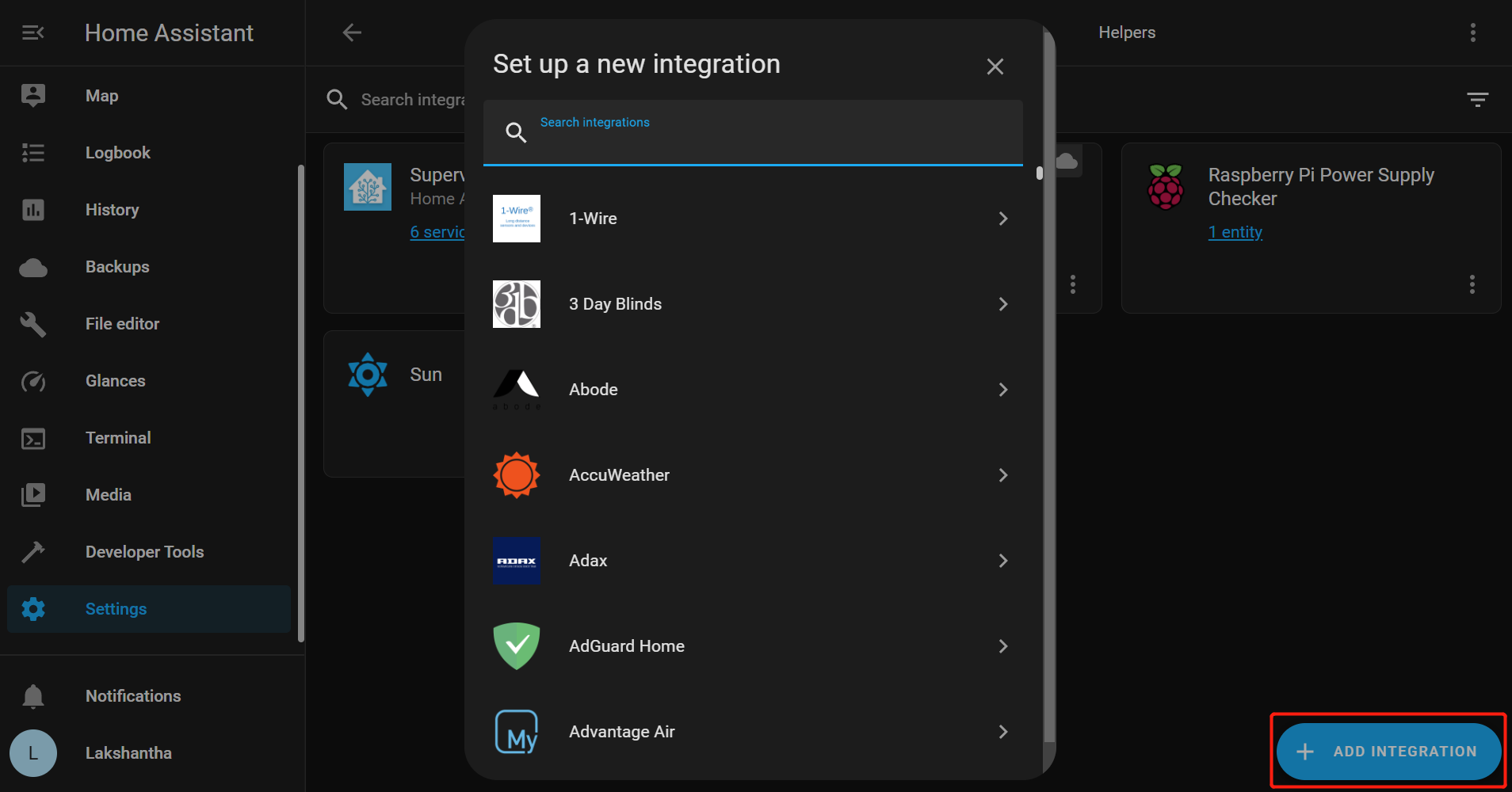The width and height of the screenshot is (1512, 792).
Task: Open the File editor wrench icon
Action: point(32,324)
